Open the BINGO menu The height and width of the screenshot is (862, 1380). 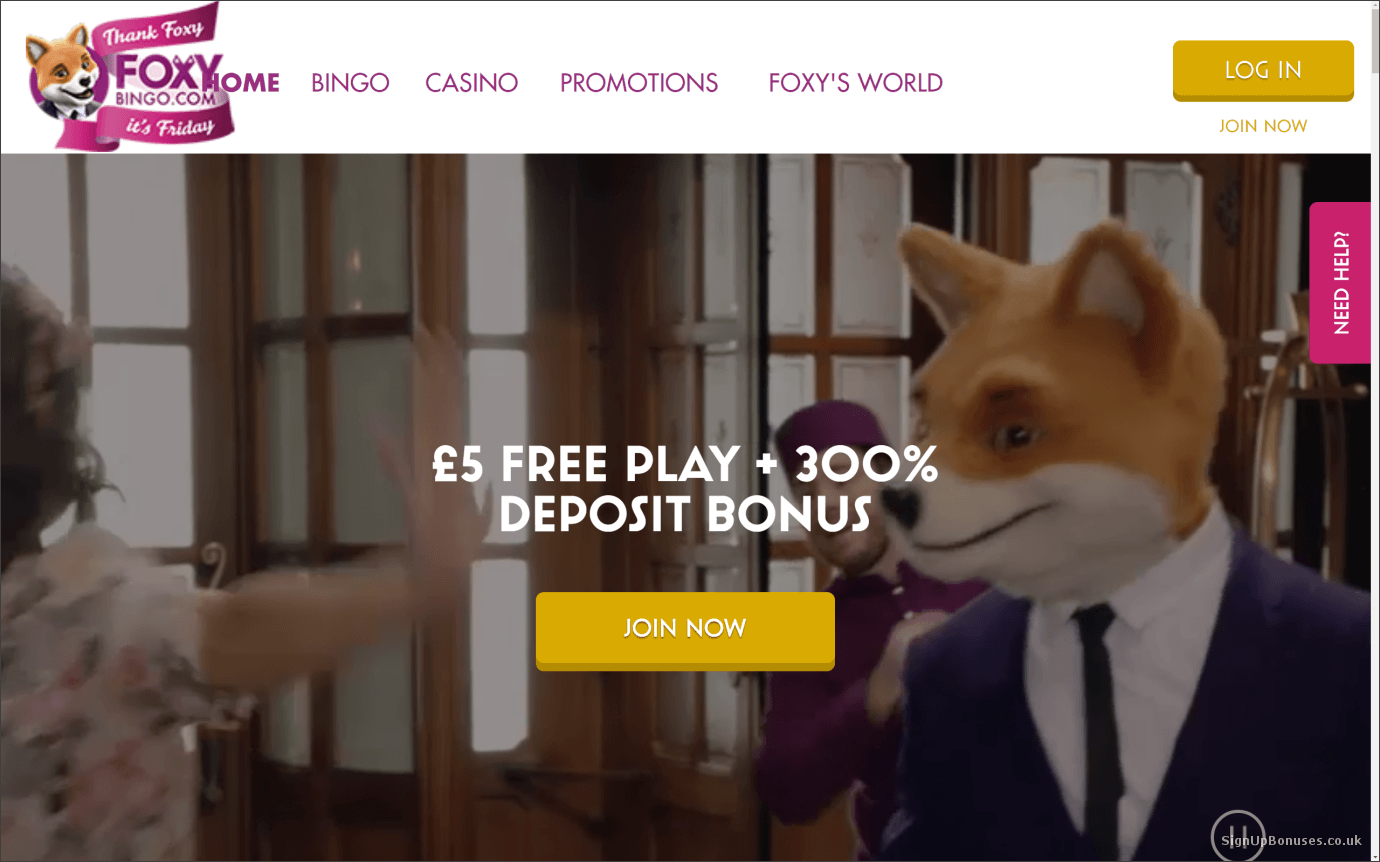pyautogui.click(x=350, y=82)
